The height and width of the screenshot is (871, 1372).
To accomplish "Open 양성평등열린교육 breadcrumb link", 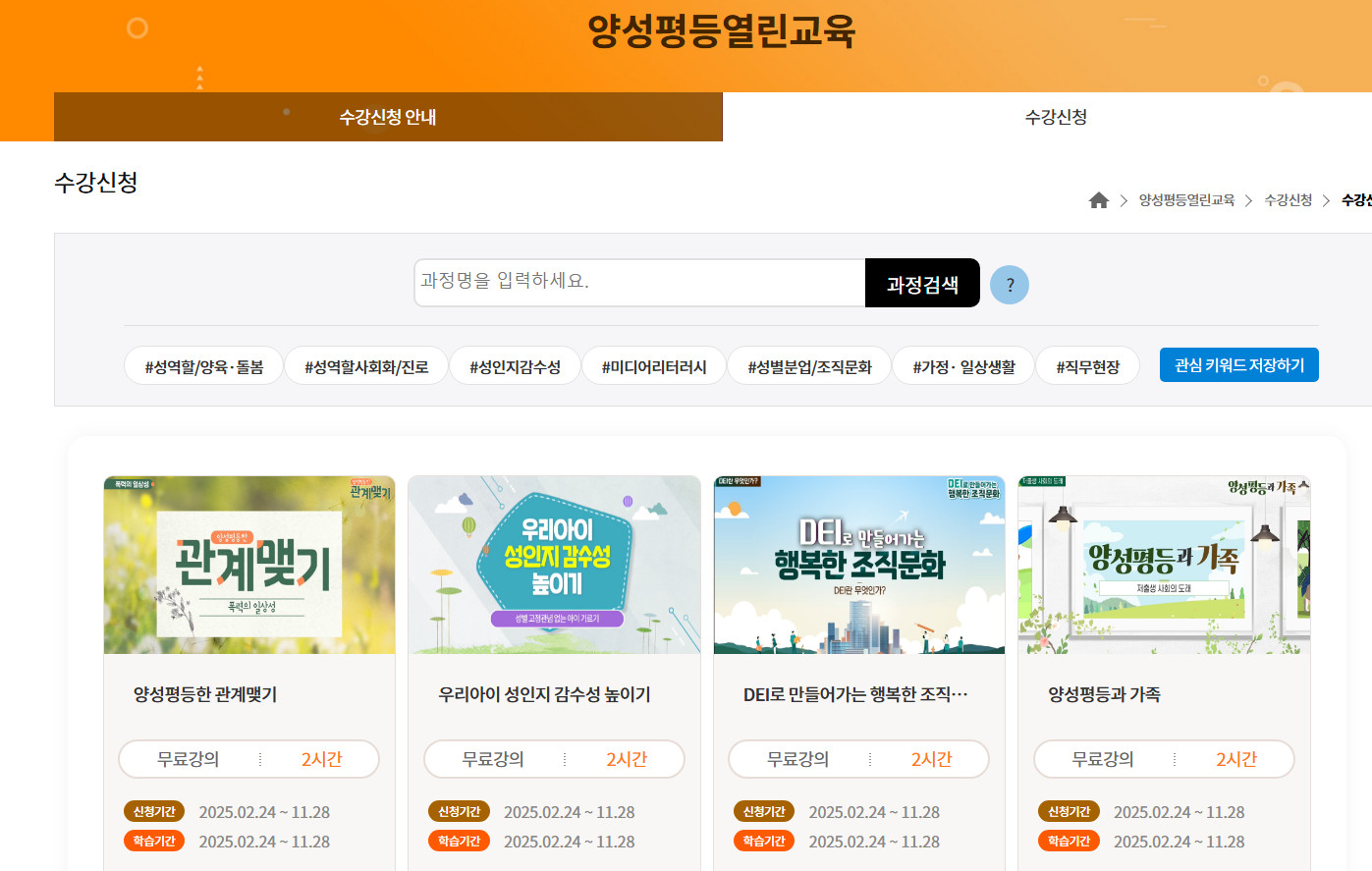I will point(1186,200).
